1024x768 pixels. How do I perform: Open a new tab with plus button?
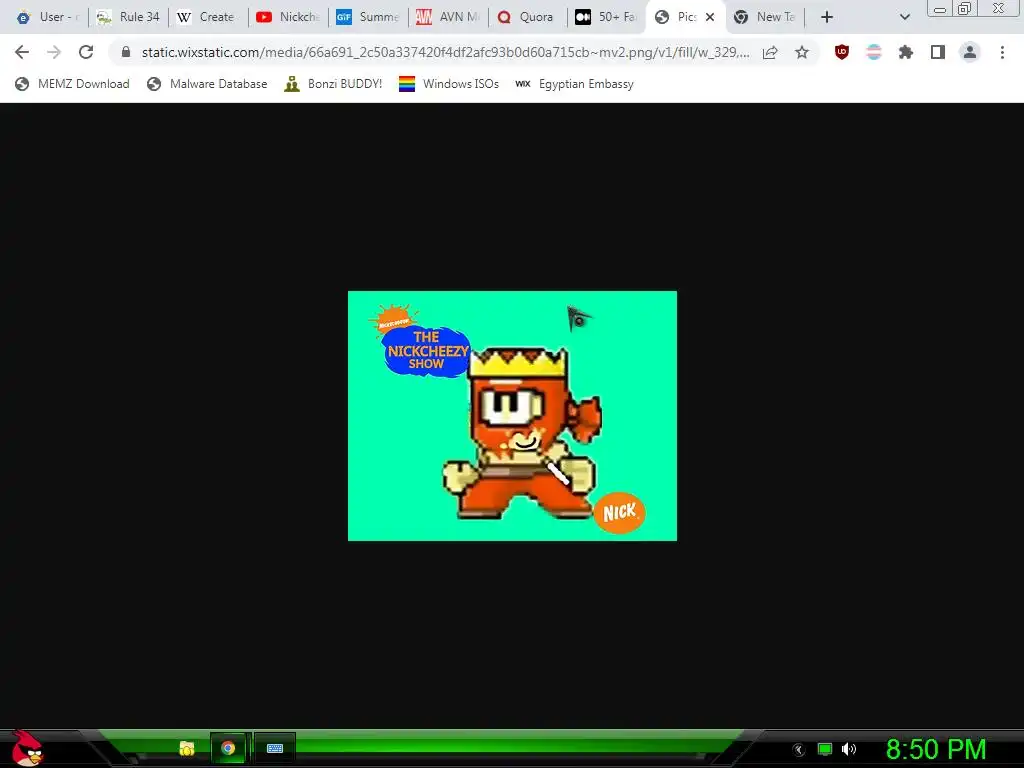pos(827,17)
